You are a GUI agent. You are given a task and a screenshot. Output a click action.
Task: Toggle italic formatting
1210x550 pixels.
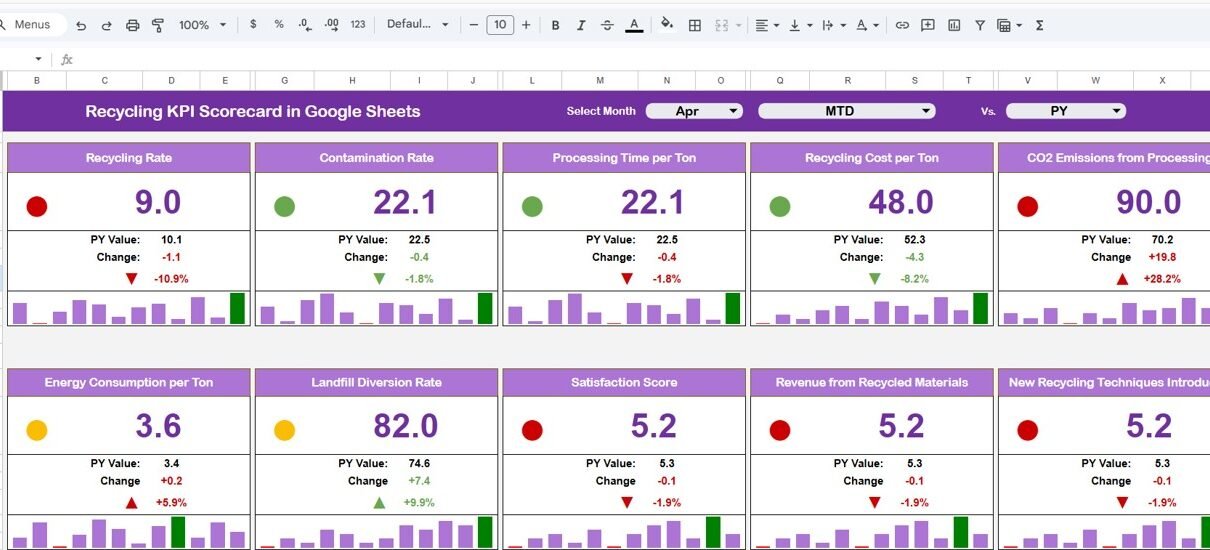pos(581,25)
